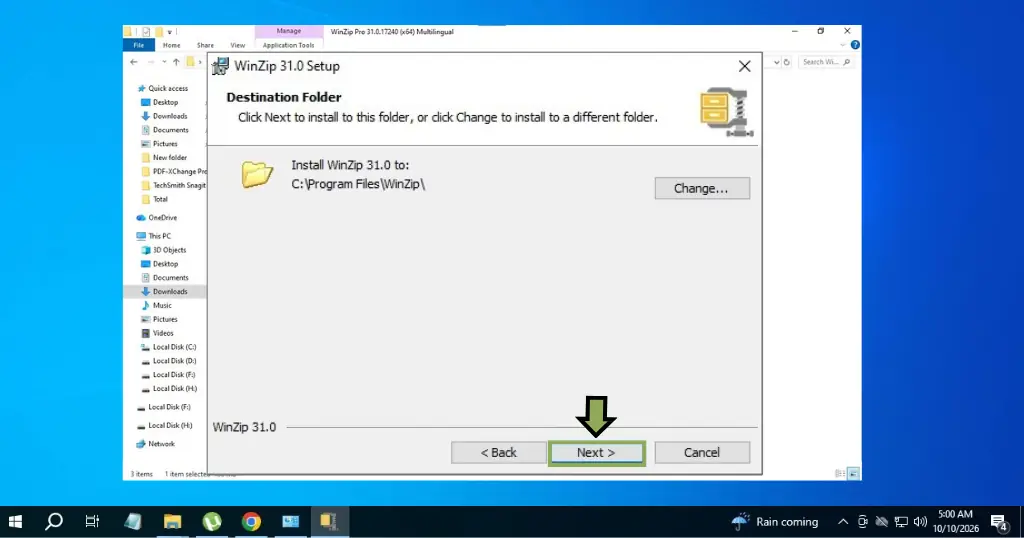Open Windows taskbar search
This screenshot has width=1024, height=538.
pyautogui.click(x=54, y=521)
